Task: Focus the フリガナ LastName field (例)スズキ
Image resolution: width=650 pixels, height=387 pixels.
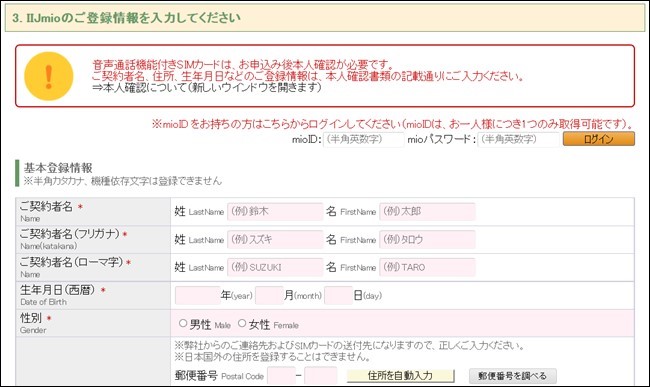Action: [275, 239]
